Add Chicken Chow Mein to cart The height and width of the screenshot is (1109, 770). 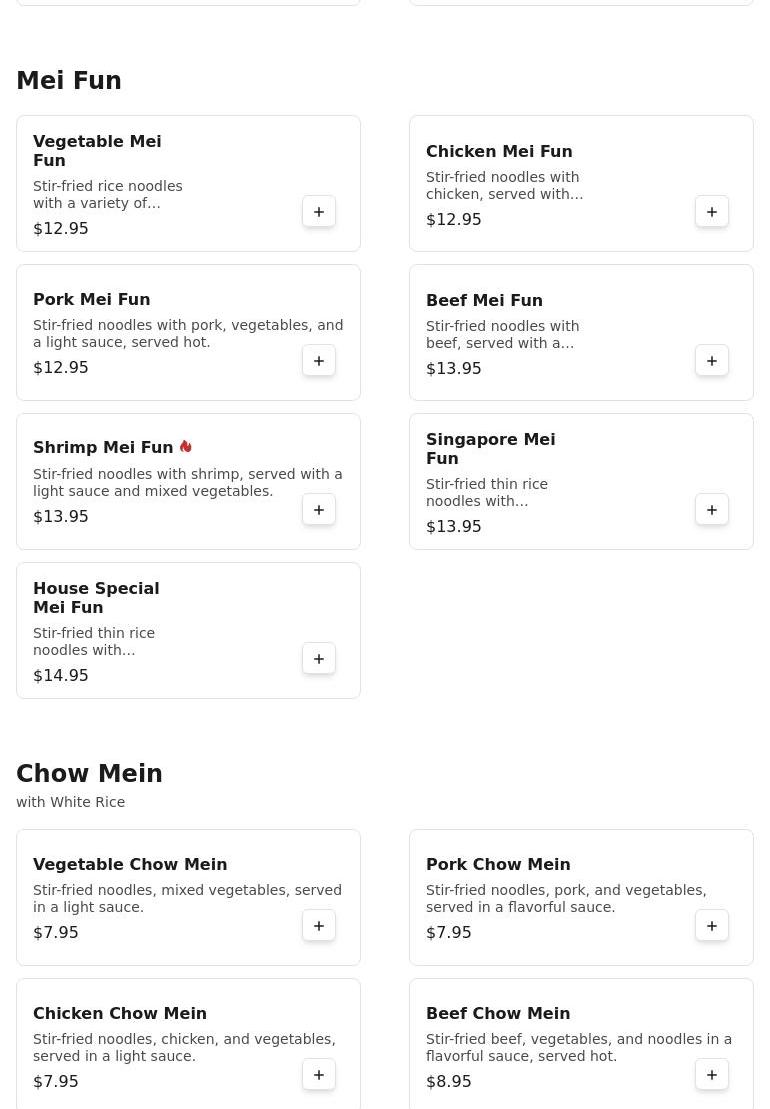[x=319, y=1075]
